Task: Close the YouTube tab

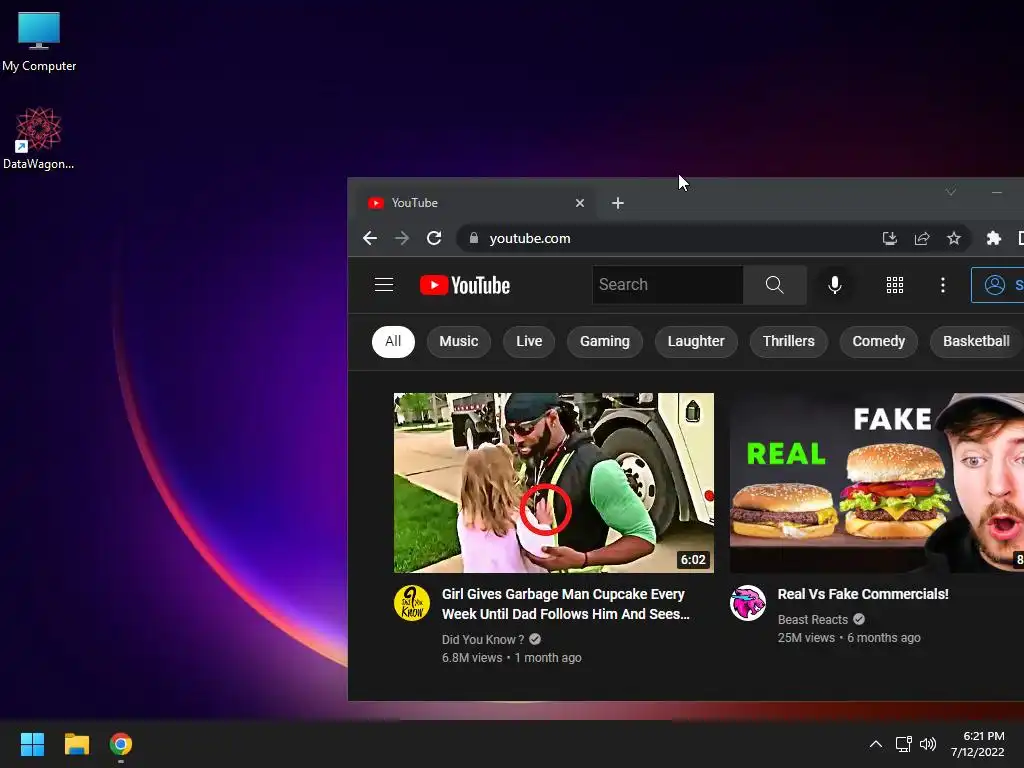Action: click(579, 203)
